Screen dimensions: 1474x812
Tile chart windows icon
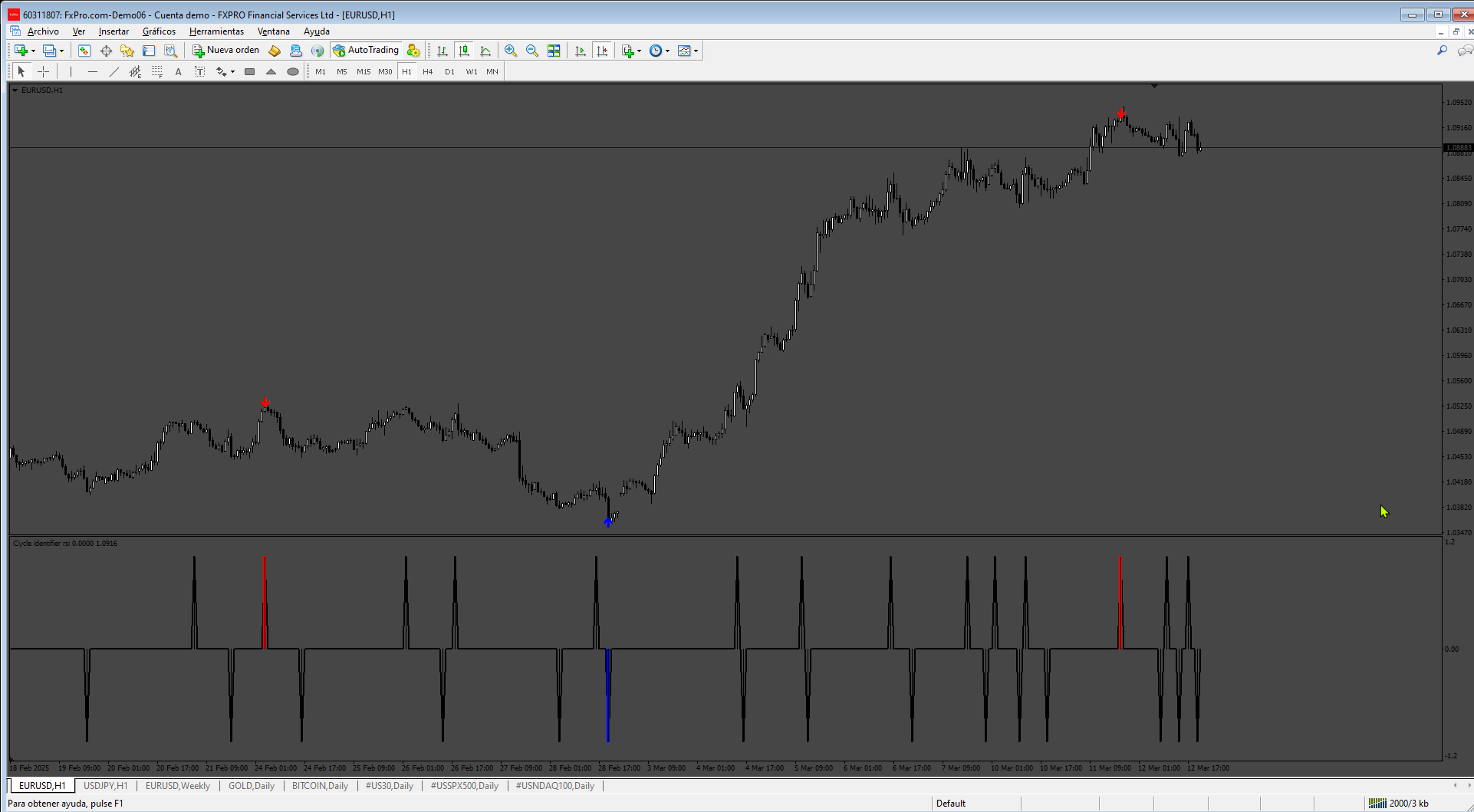(x=554, y=51)
